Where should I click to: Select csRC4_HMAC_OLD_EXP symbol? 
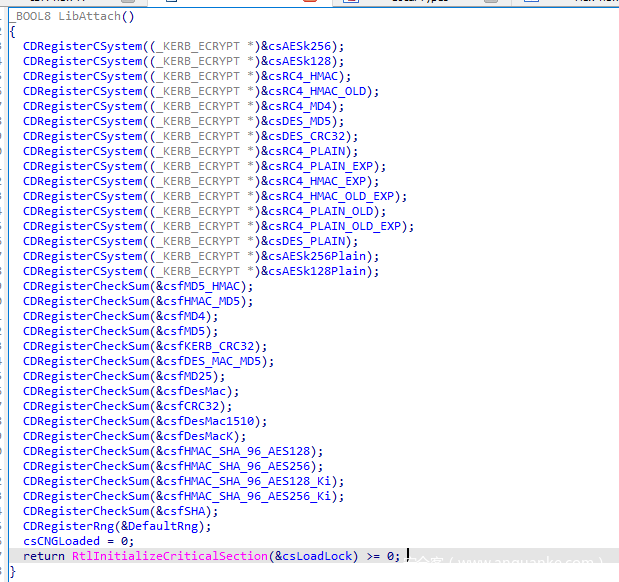[331, 196]
